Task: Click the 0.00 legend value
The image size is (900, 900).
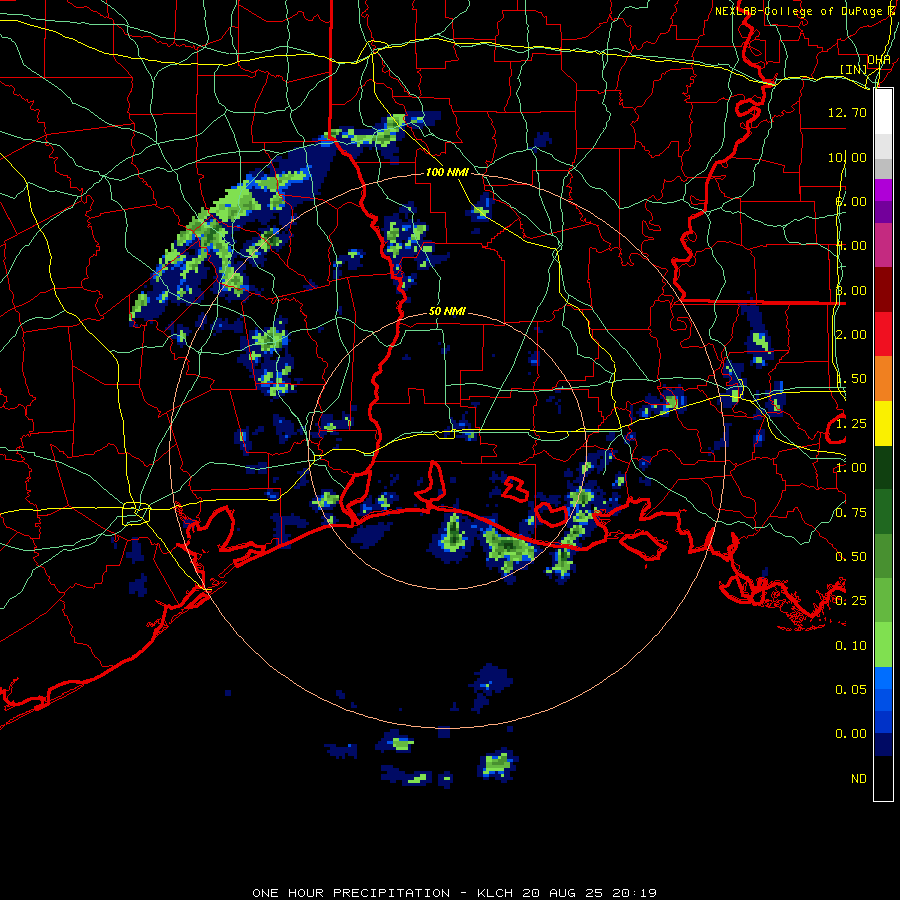Action: 851,734
